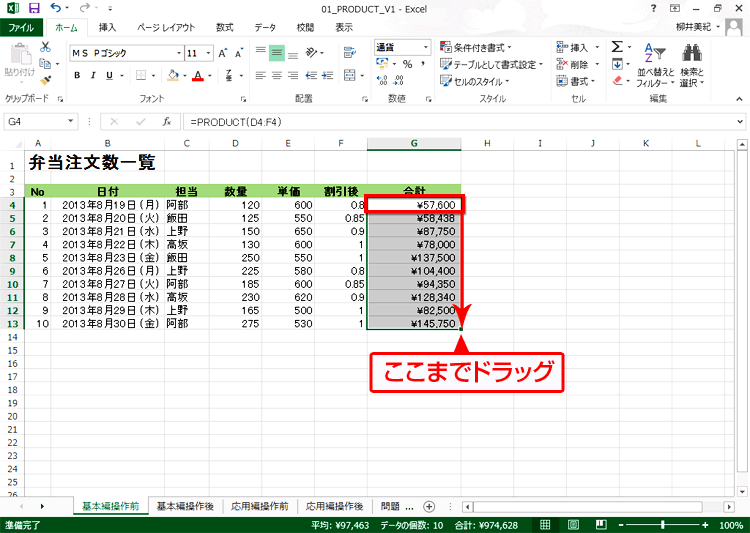The height and width of the screenshot is (533, 750).
Task: Click the Decrease Indent icon
Action: (311, 75)
